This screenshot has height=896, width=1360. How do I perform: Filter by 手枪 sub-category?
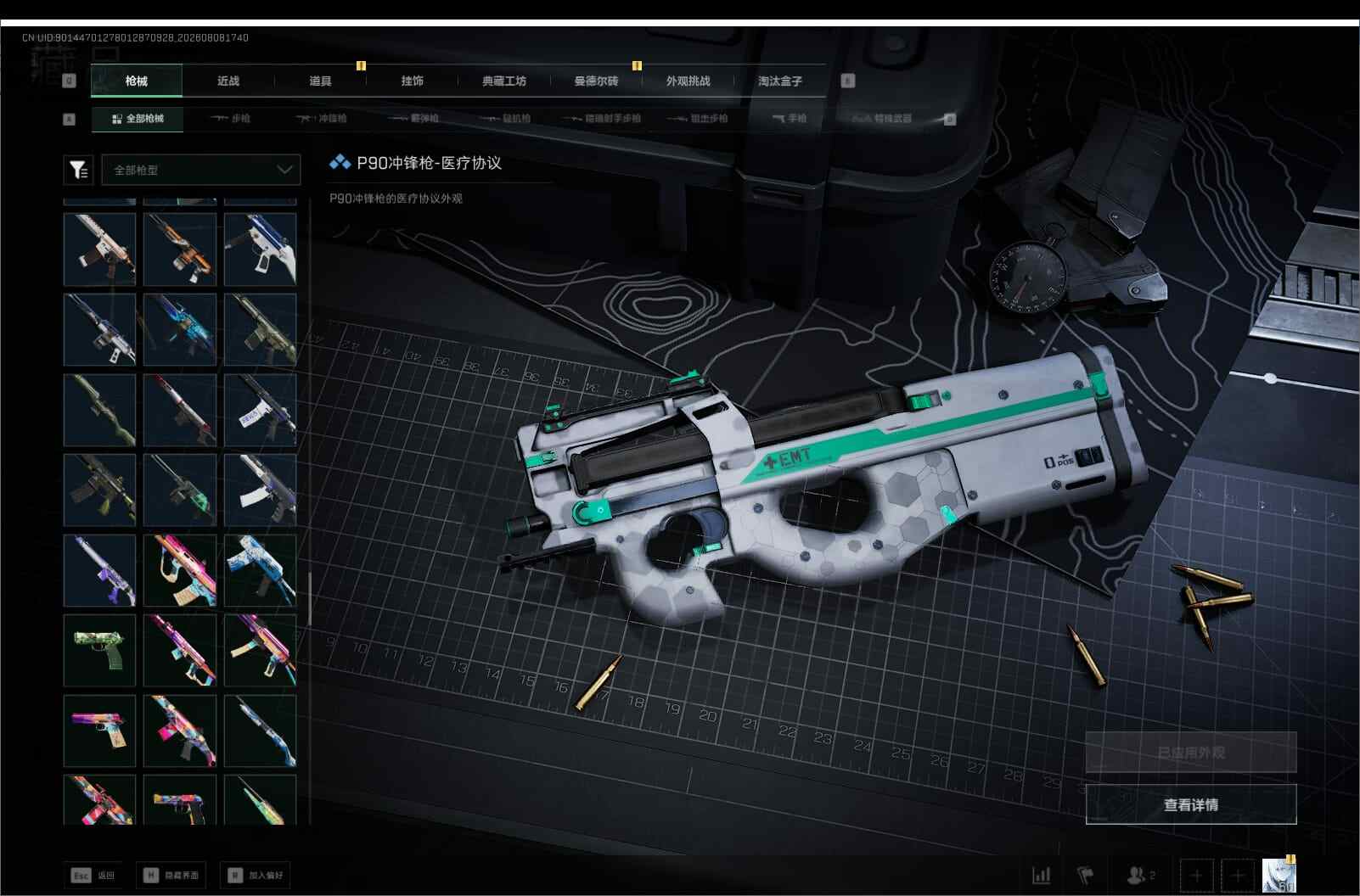(790, 119)
